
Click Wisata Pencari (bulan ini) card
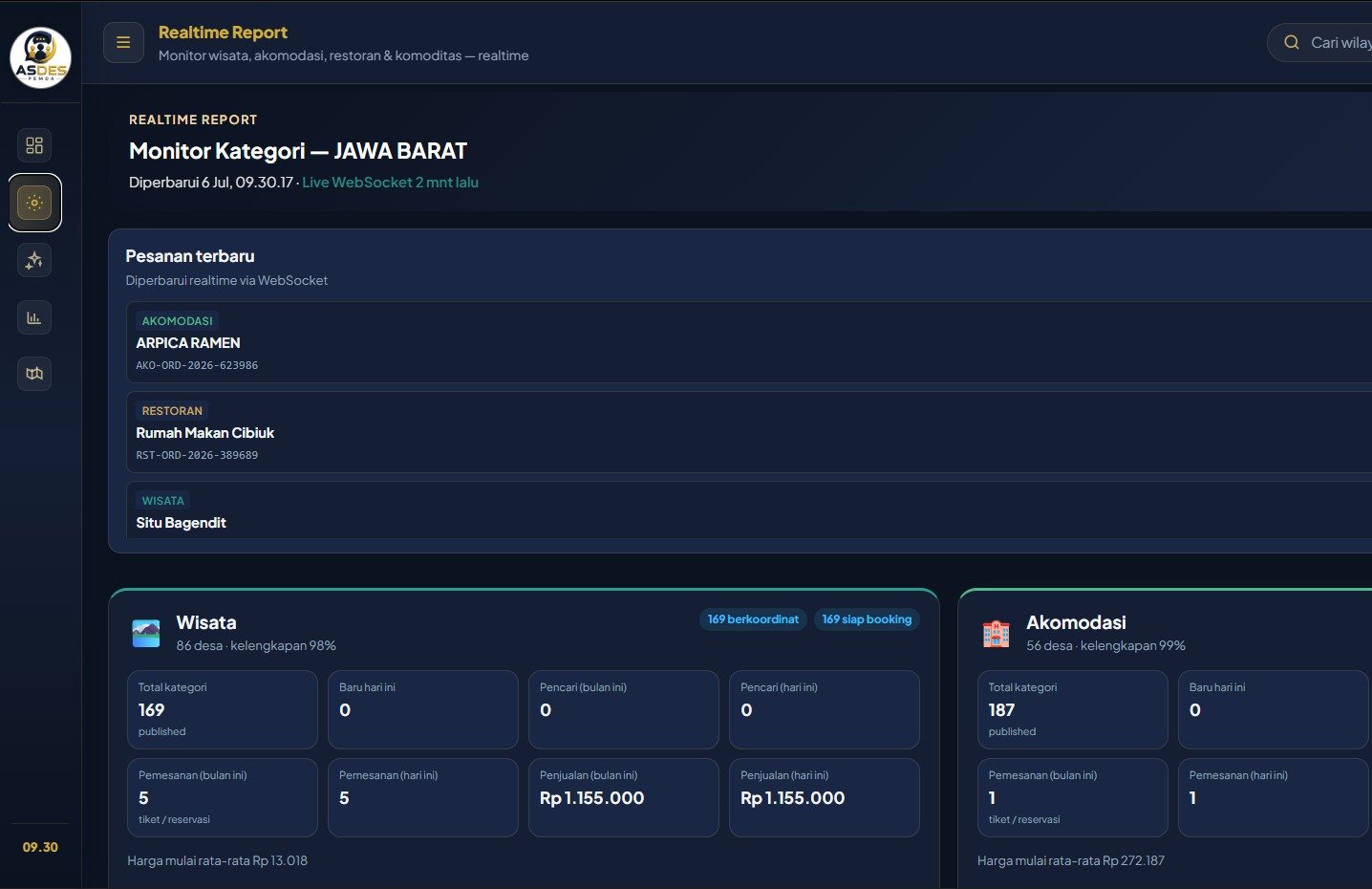pyautogui.click(x=624, y=709)
